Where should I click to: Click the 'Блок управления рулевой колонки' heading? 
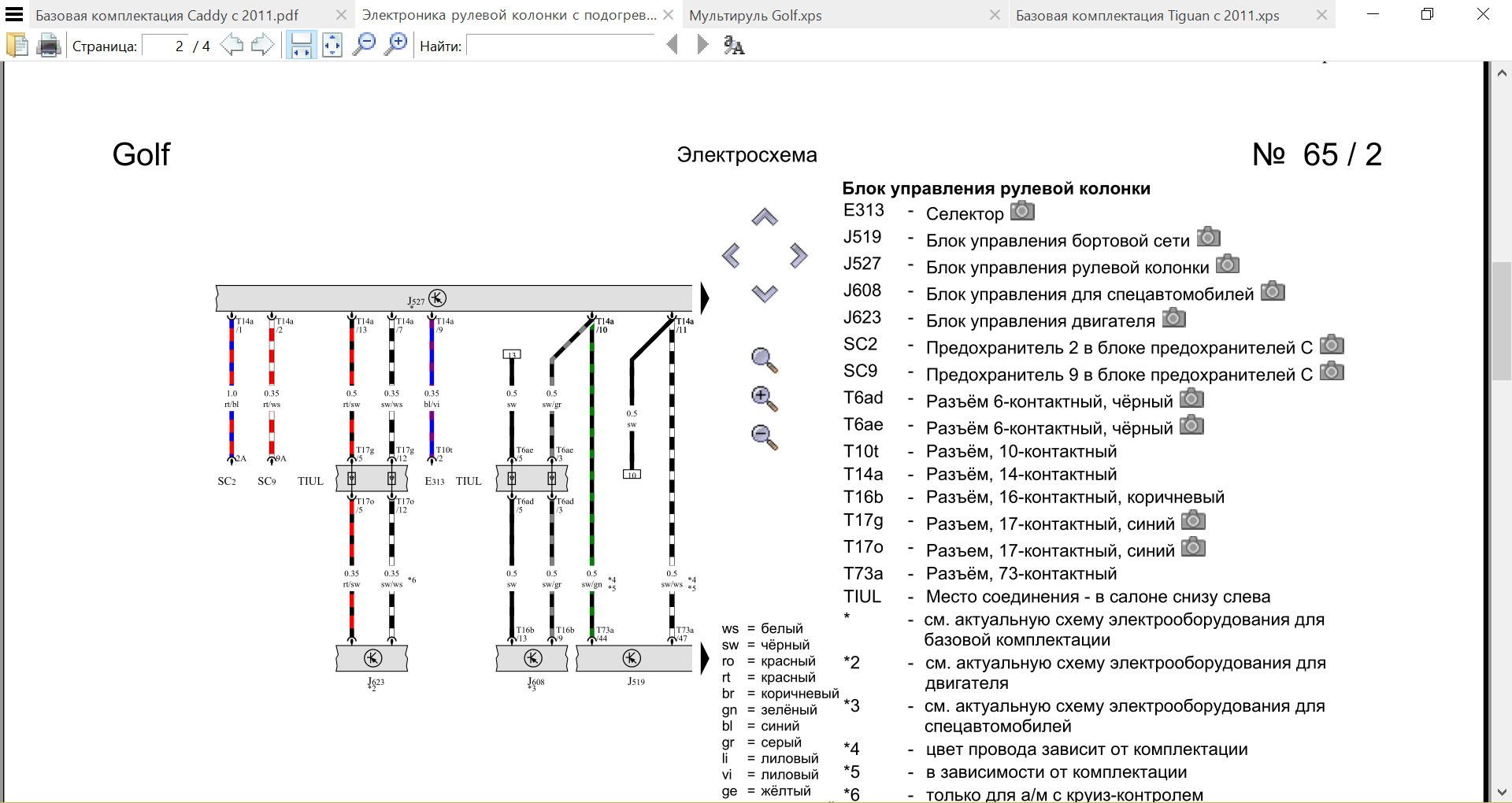point(996,188)
